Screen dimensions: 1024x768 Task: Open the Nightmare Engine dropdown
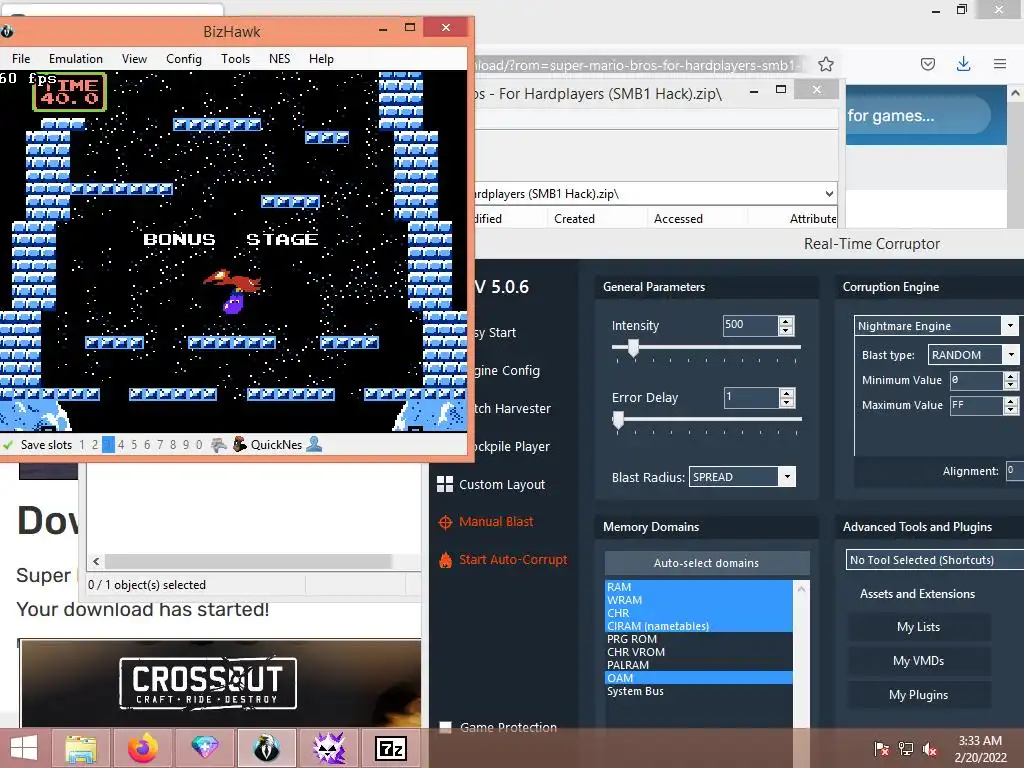[x=1010, y=325]
